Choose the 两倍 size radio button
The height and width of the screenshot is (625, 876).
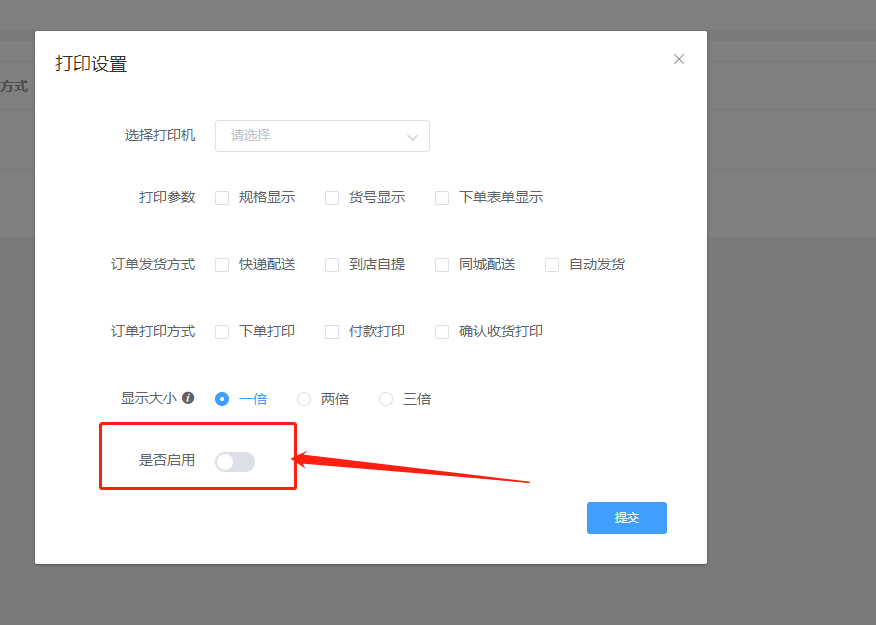click(304, 399)
